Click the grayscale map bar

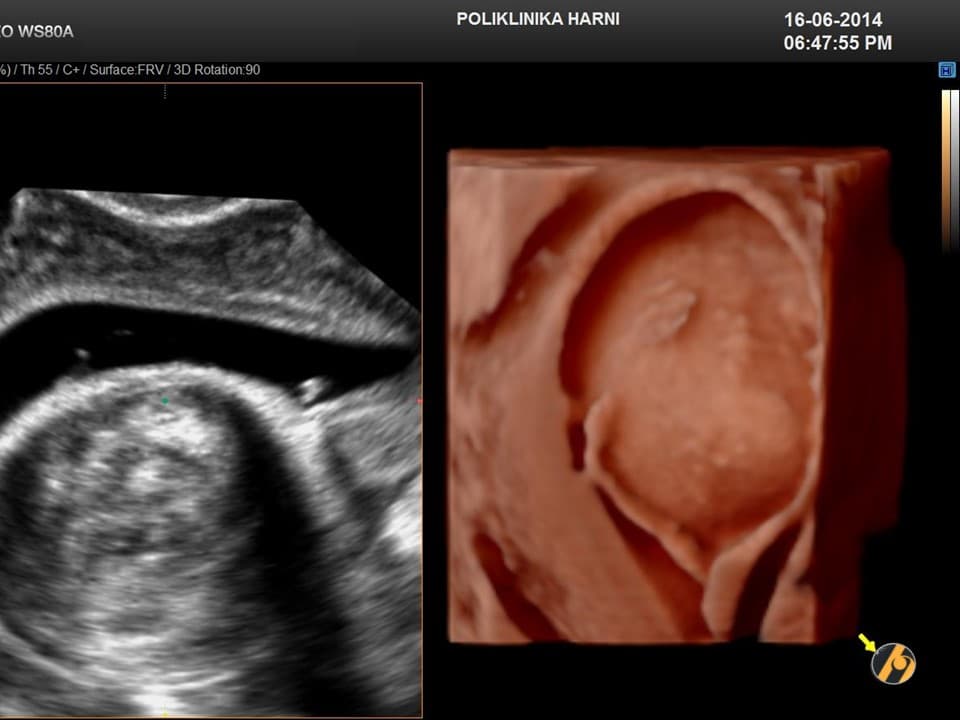click(x=955, y=170)
